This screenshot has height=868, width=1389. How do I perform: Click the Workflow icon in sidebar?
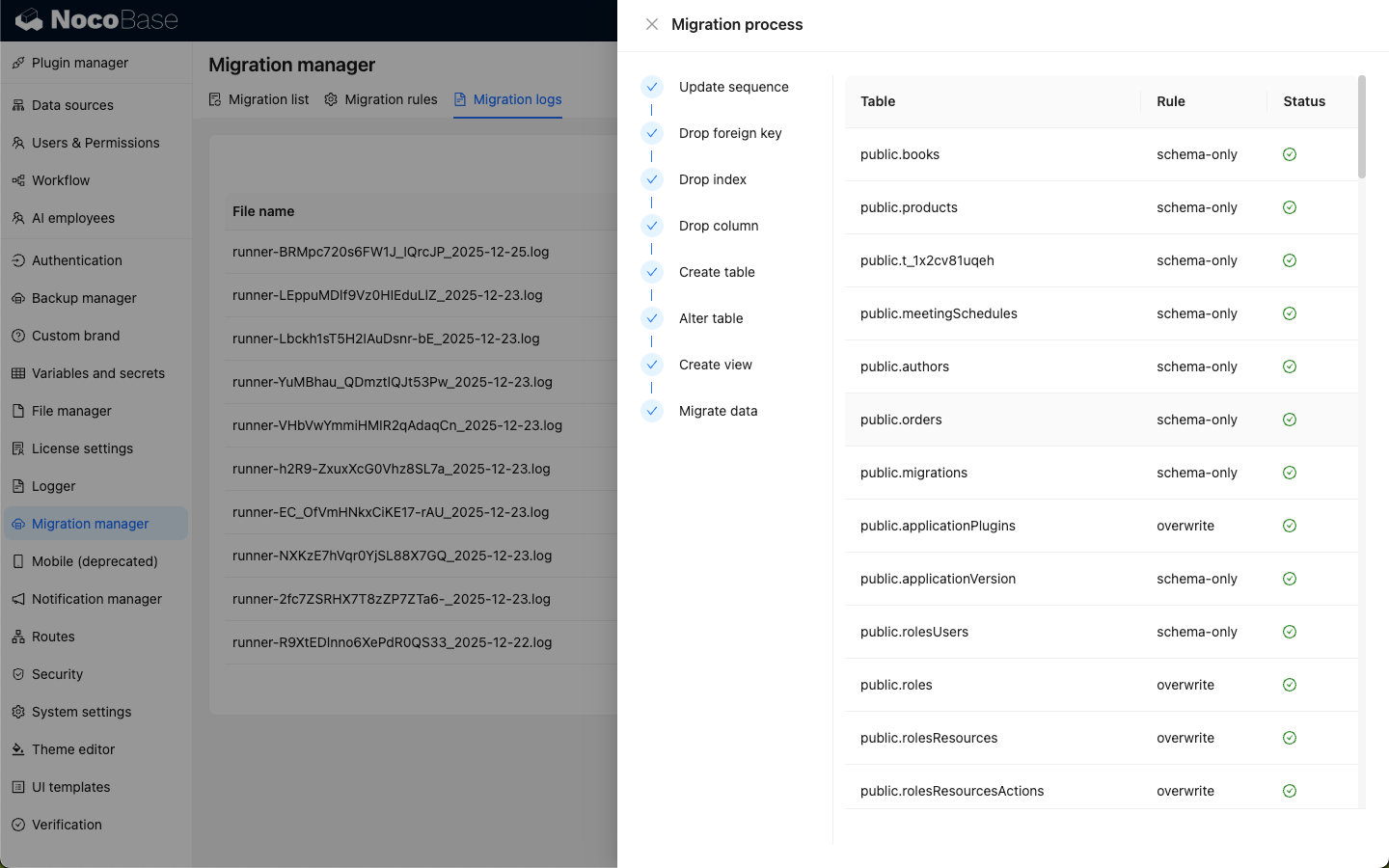click(18, 180)
